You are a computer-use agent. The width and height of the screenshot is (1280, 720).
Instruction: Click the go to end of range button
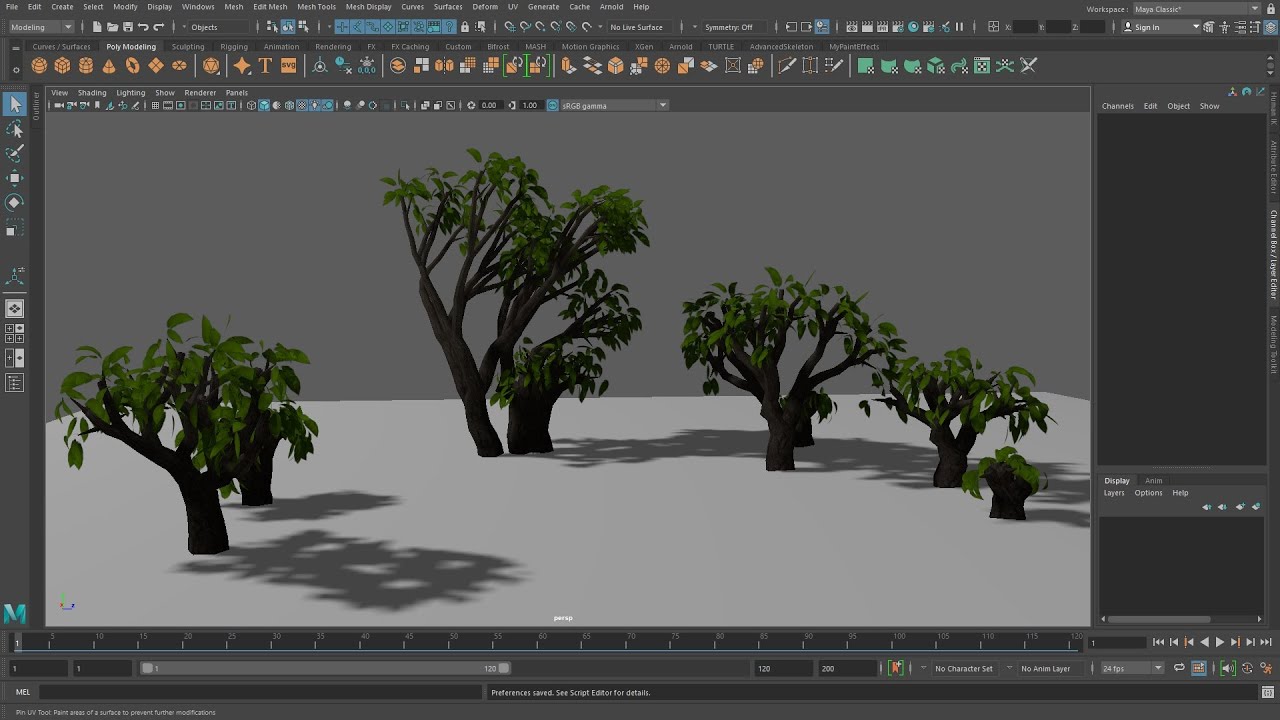pyautogui.click(x=1265, y=642)
